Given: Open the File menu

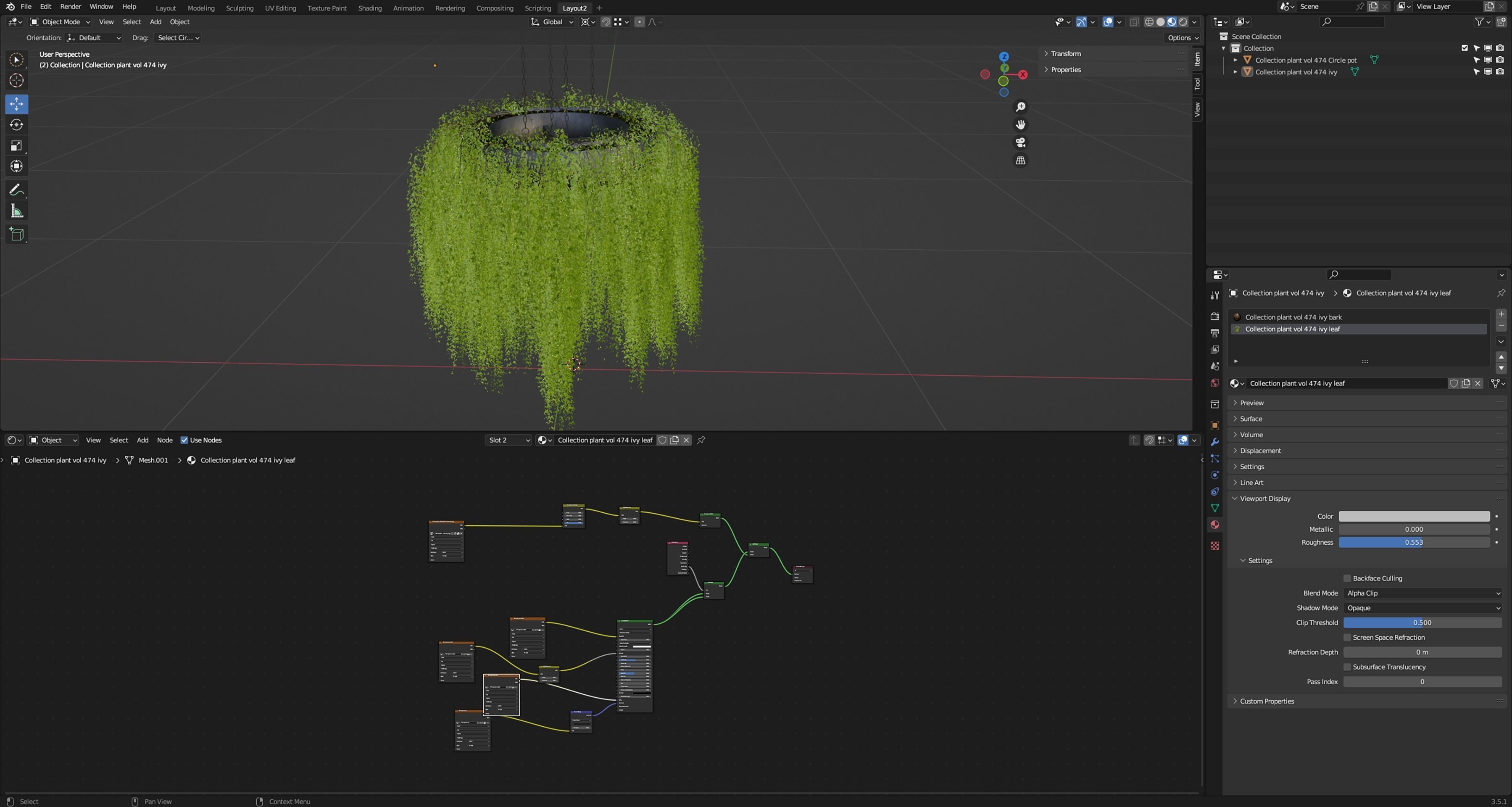Looking at the screenshot, I should [x=26, y=6].
